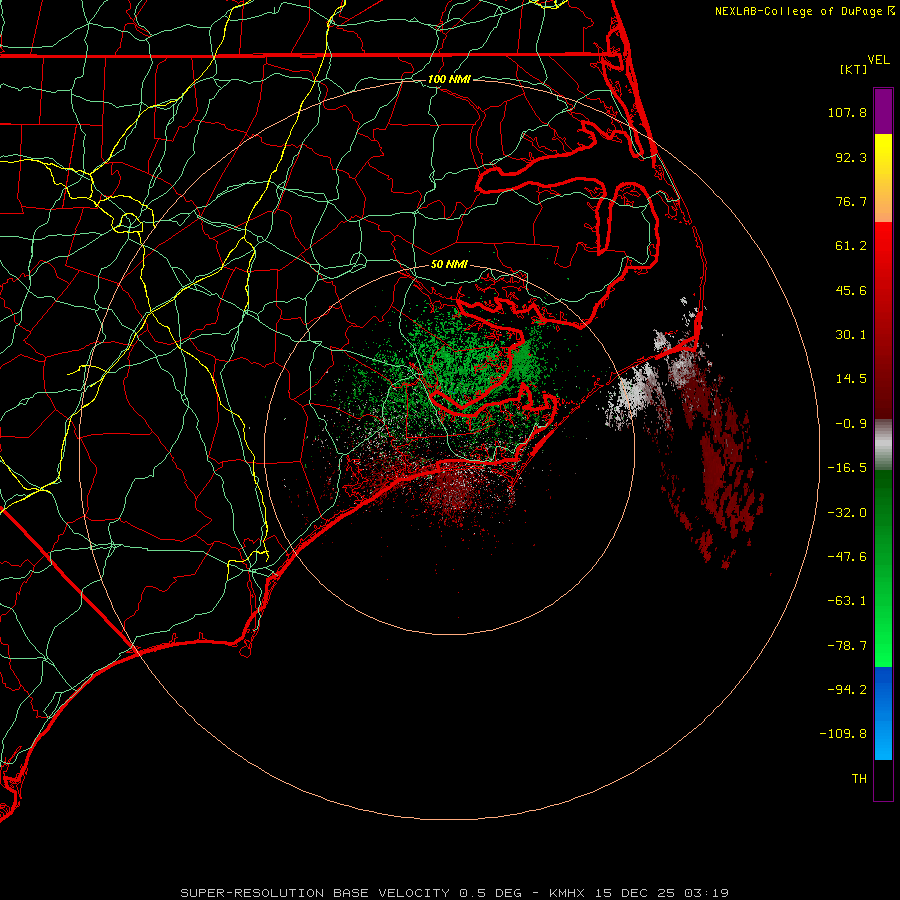Click the 45.6 legend value
This screenshot has width=900, height=900.
[851, 290]
